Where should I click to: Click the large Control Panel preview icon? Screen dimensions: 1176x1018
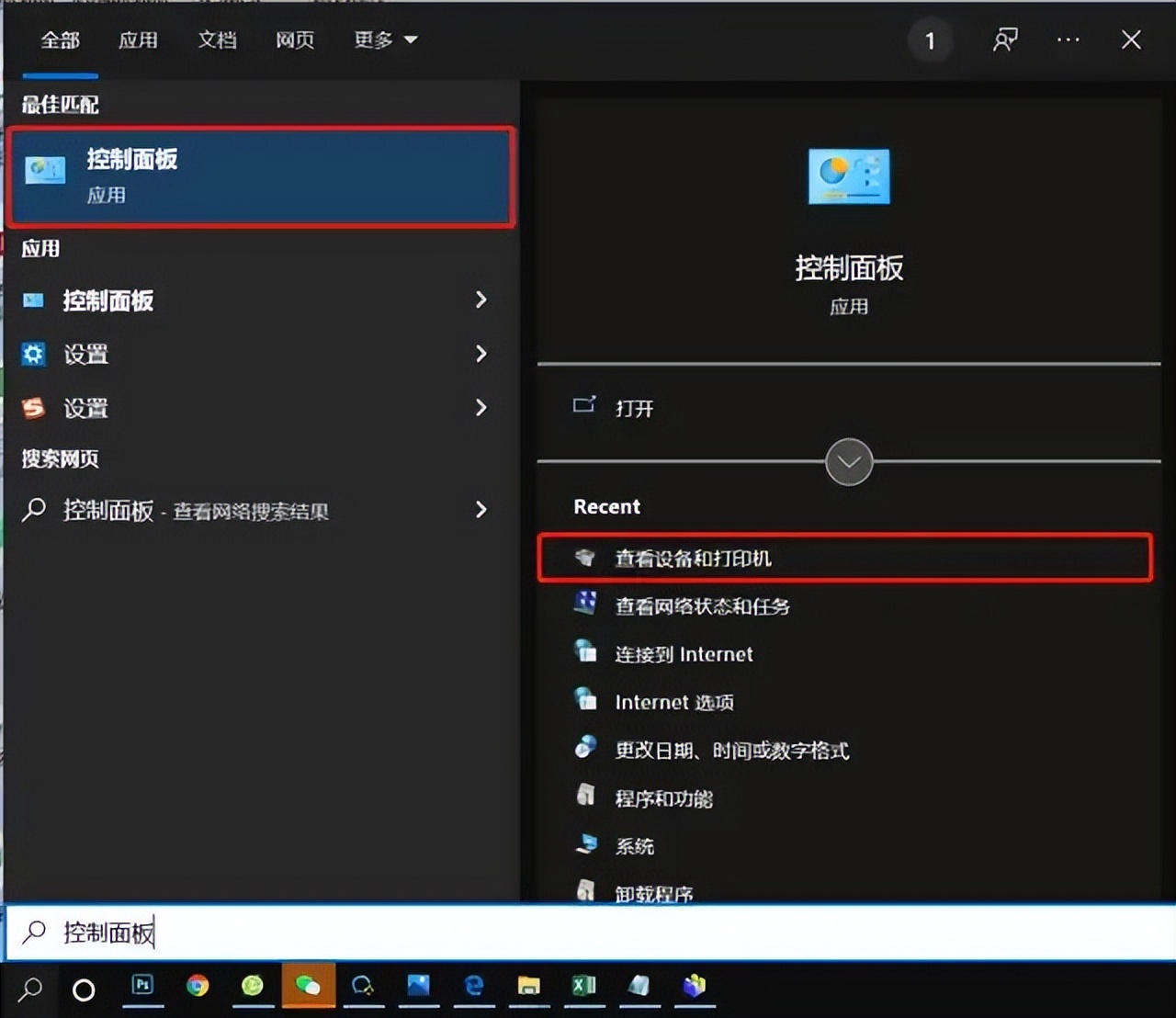847,176
